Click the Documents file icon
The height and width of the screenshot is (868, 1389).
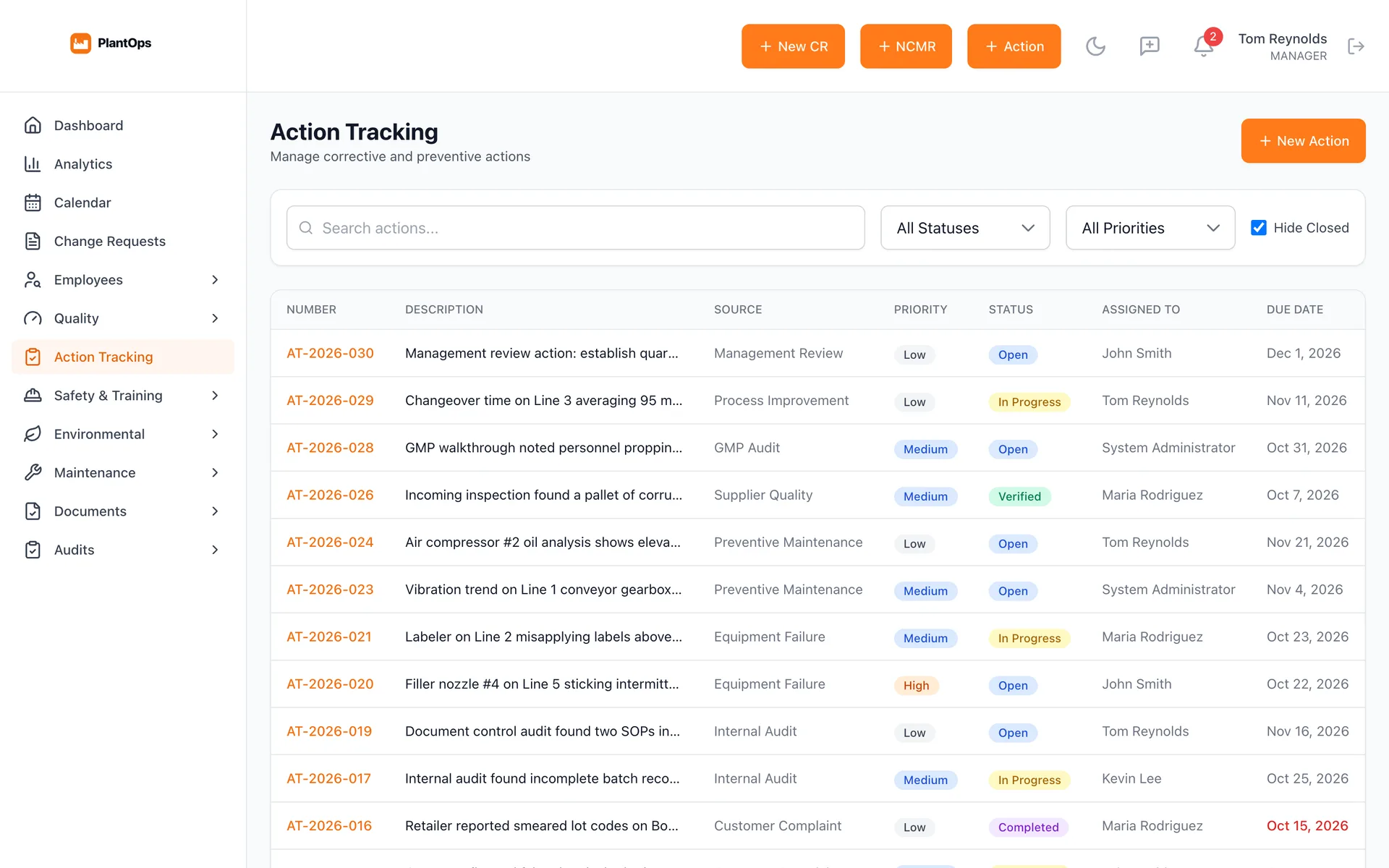(x=33, y=511)
